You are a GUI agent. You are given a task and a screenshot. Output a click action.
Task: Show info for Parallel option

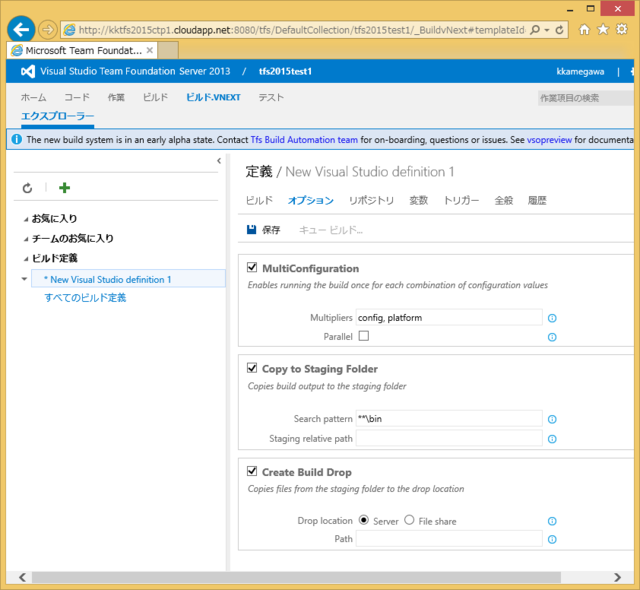tap(552, 337)
